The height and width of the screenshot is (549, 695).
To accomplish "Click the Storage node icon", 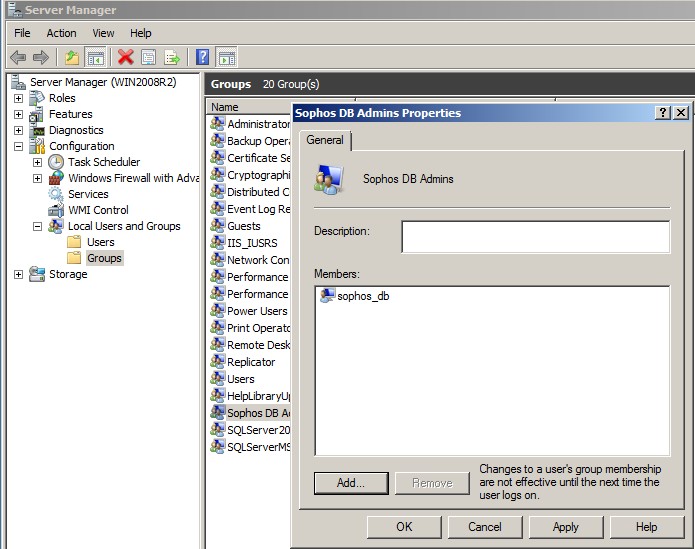I will pyautogui.click(x=37, y=274).
